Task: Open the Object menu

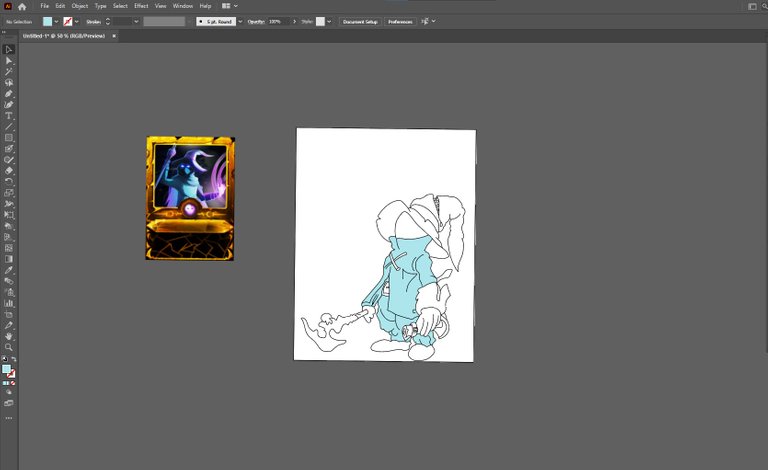Action: pos(80,6)
